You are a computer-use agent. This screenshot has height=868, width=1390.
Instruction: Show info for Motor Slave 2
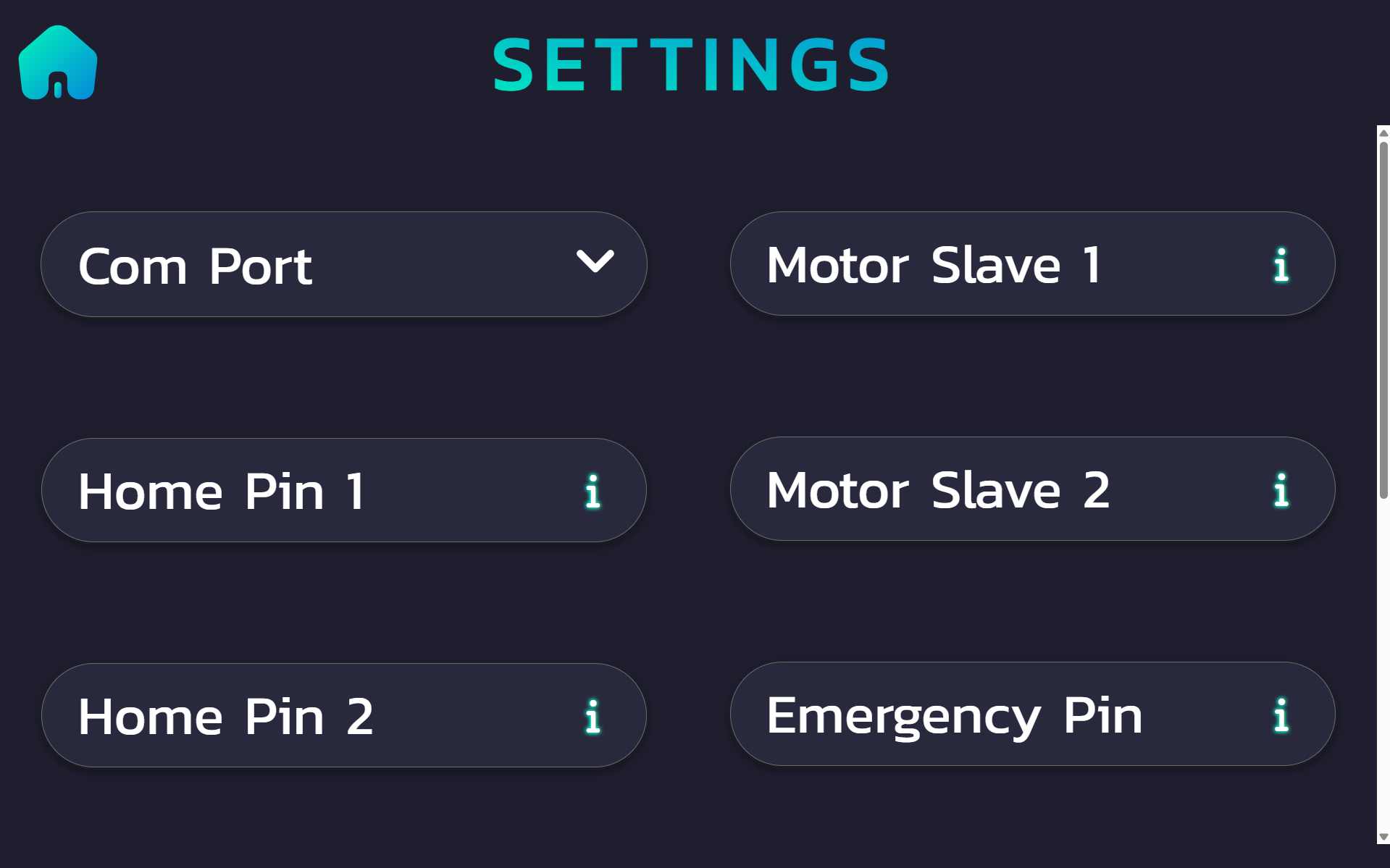click(x=1281, y=490)
